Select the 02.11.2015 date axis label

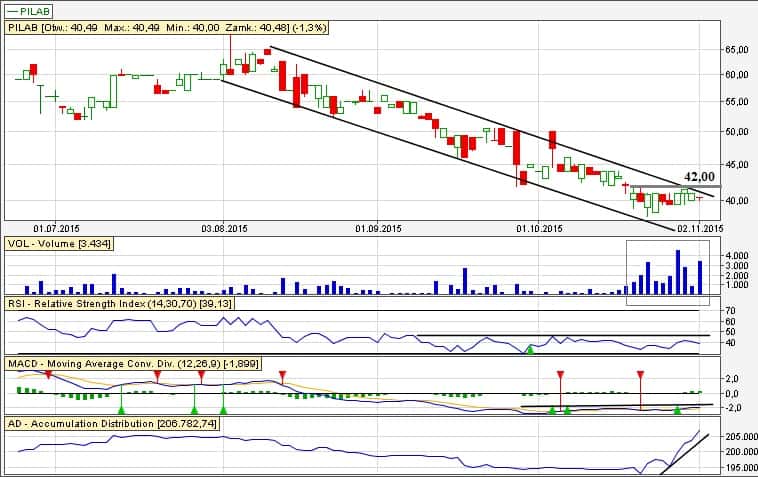(699, 227)
